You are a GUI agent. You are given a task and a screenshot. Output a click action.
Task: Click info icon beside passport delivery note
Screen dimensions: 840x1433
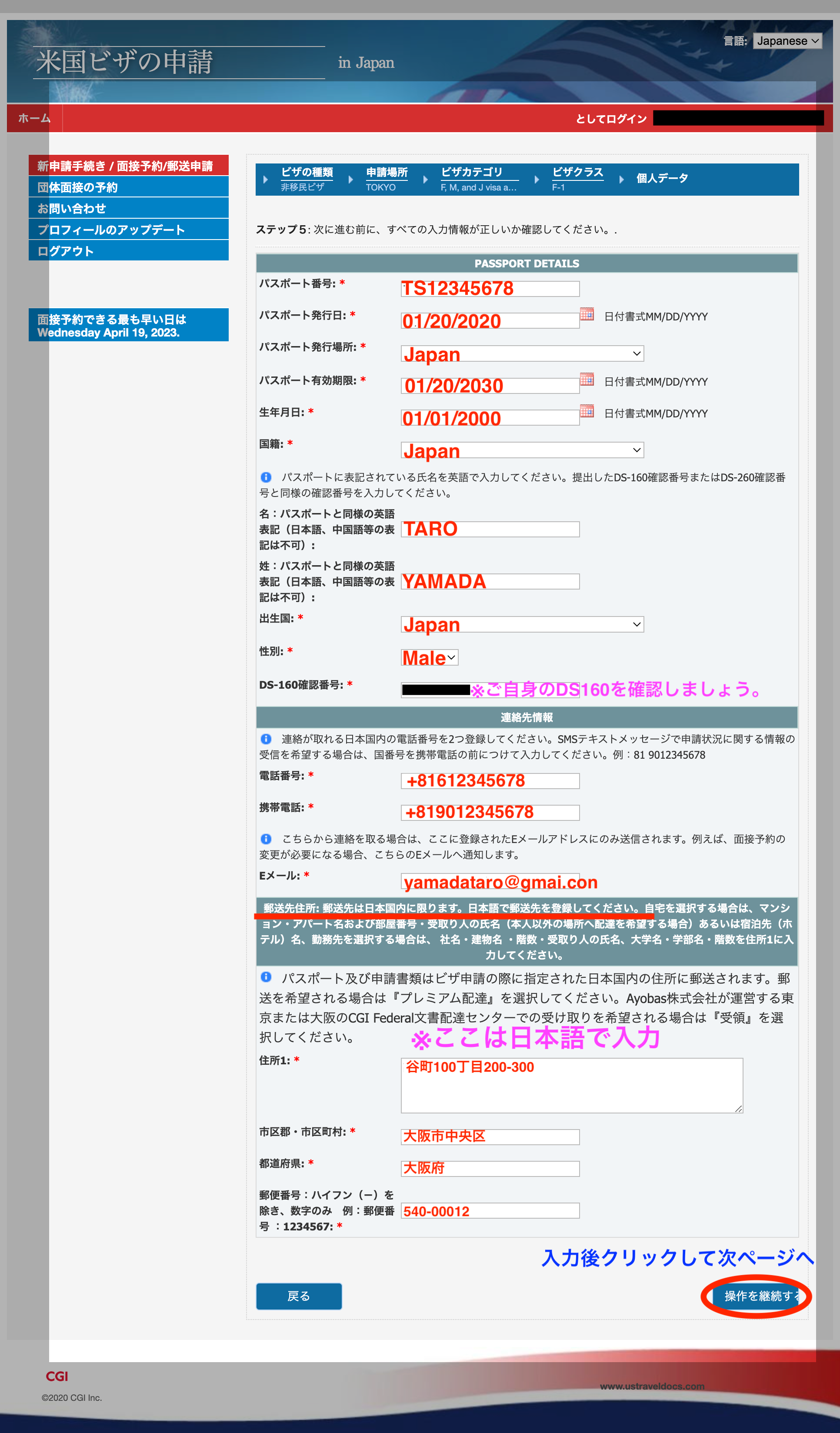coord(266,976)
